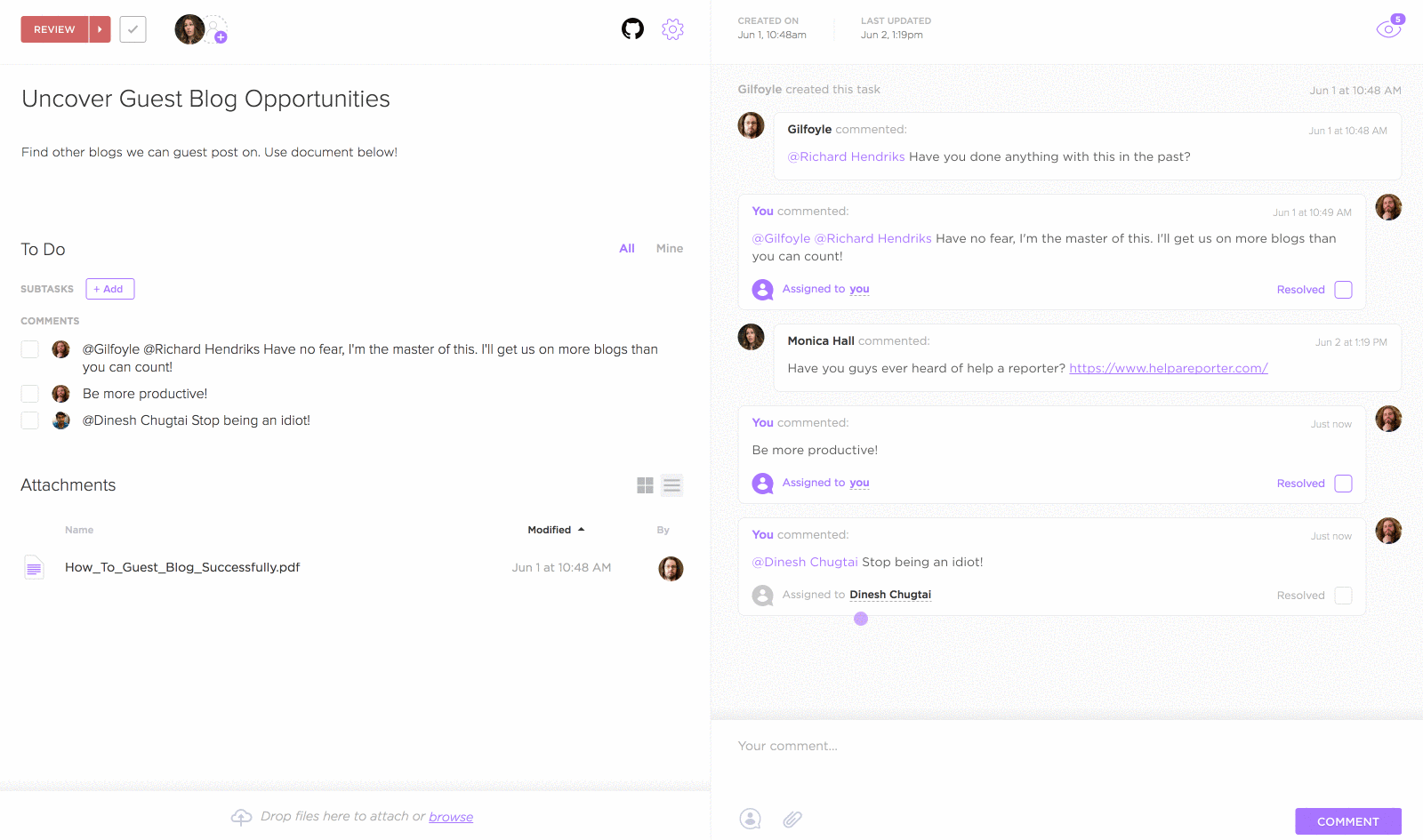Click the attach file paperclip icon
Screen dimensions: 1423x840
(x=792, y=820)
